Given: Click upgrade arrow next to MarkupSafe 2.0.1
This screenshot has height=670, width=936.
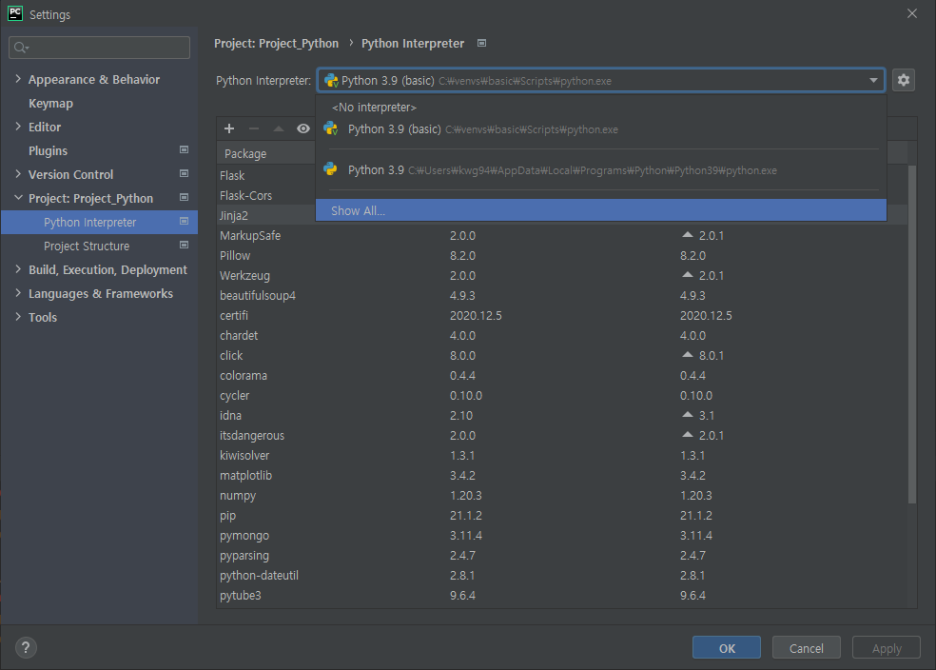Looking at the screenshot, I should [x=688, y=235].
